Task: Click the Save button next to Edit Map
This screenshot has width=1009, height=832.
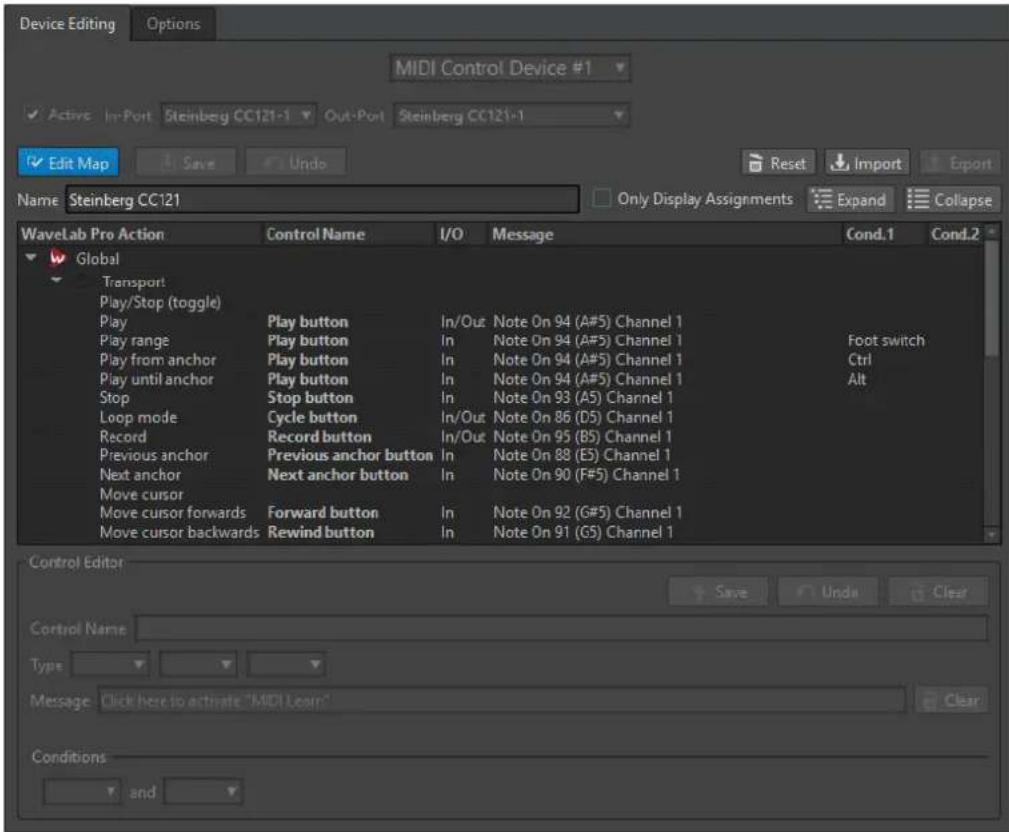Action: (186, 163)
